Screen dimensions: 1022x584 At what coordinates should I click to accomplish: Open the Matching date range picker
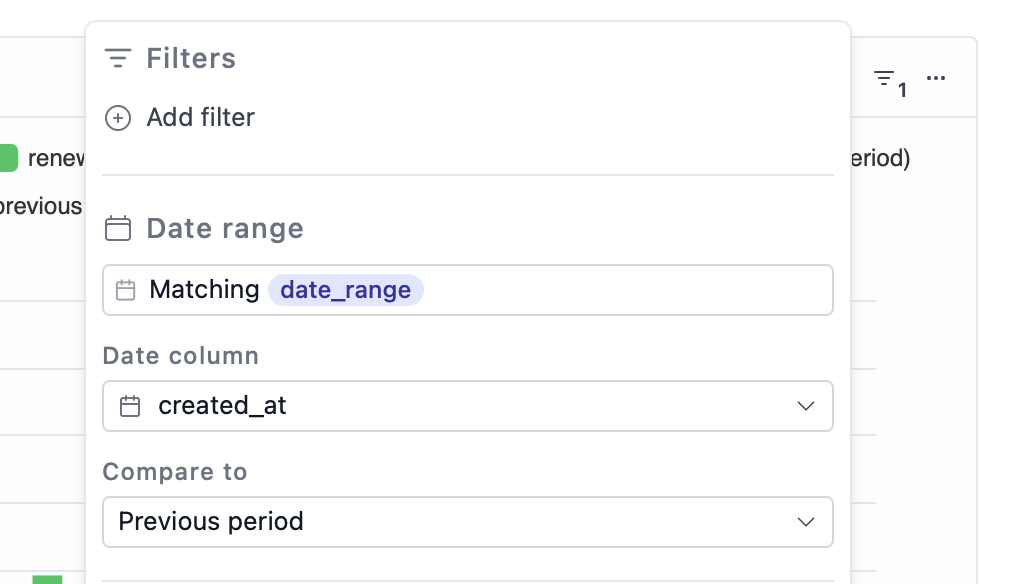pos(468,290)
